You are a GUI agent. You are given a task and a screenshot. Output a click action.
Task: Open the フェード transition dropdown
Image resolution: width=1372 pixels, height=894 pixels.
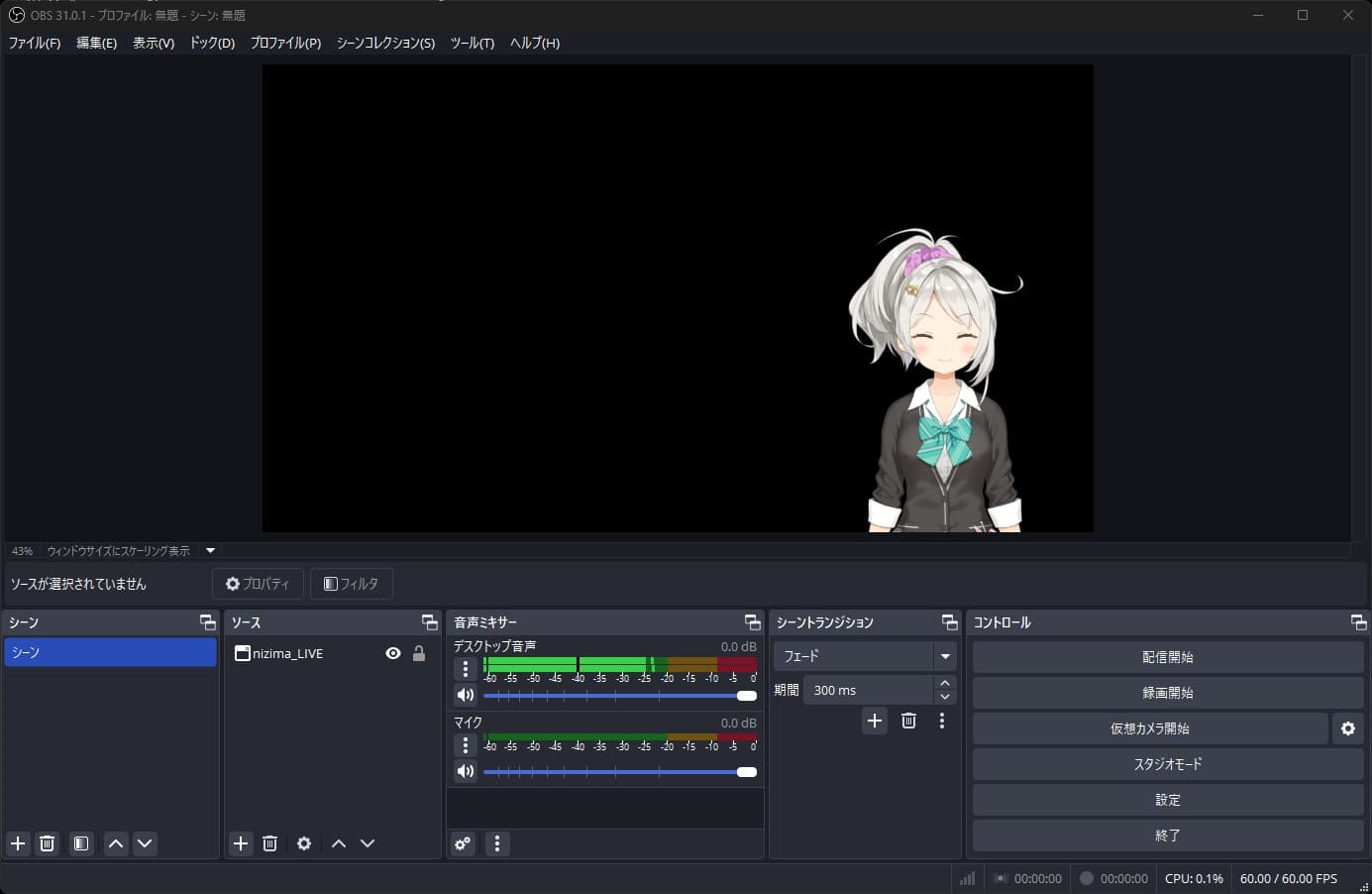tap(945, 655)
